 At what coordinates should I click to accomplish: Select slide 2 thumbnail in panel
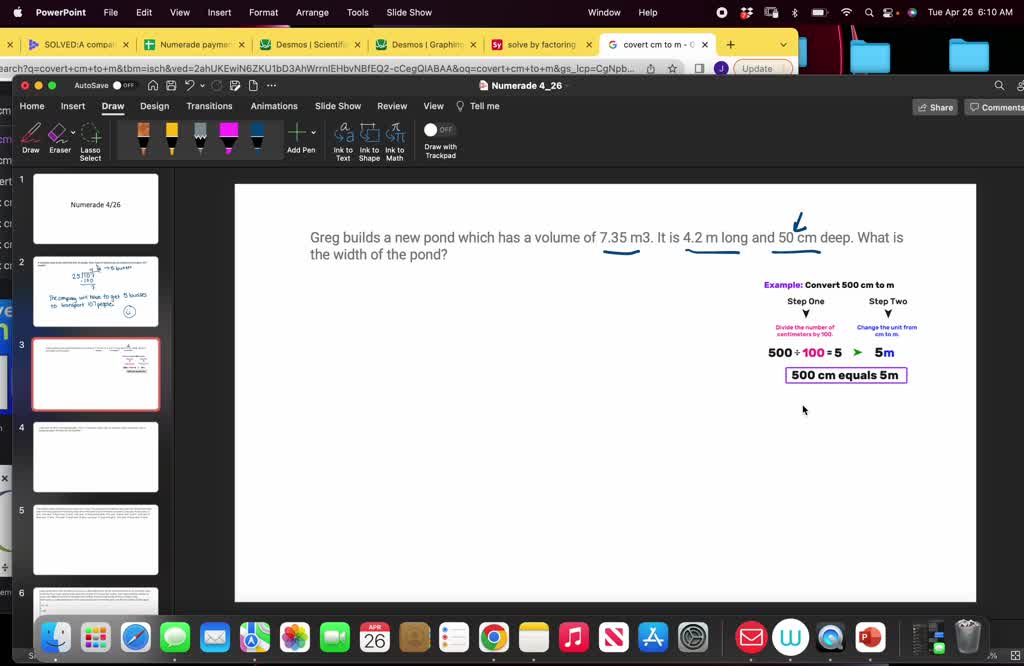(96, 292)
